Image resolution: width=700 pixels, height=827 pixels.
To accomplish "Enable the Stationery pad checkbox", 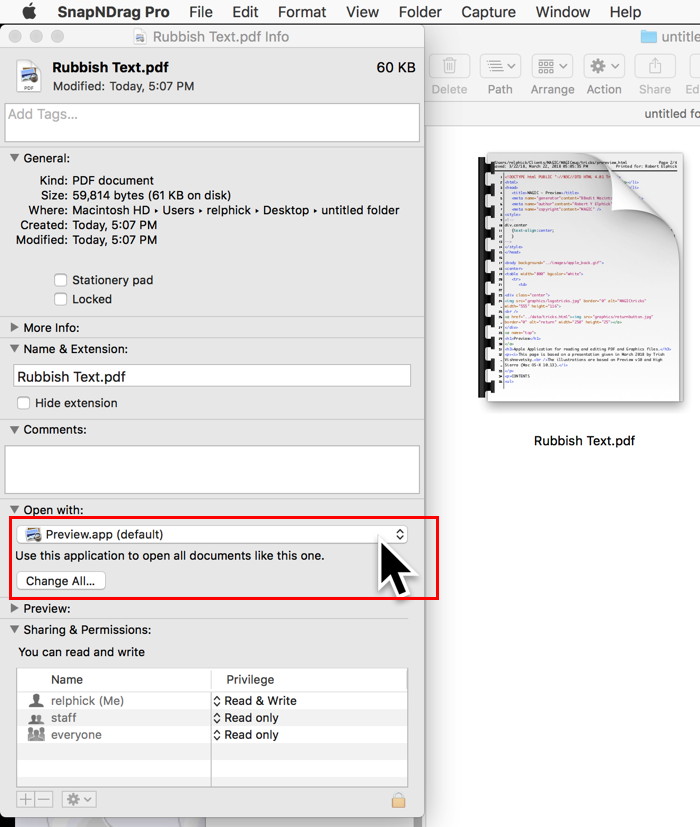I will [x=61, y=280].
